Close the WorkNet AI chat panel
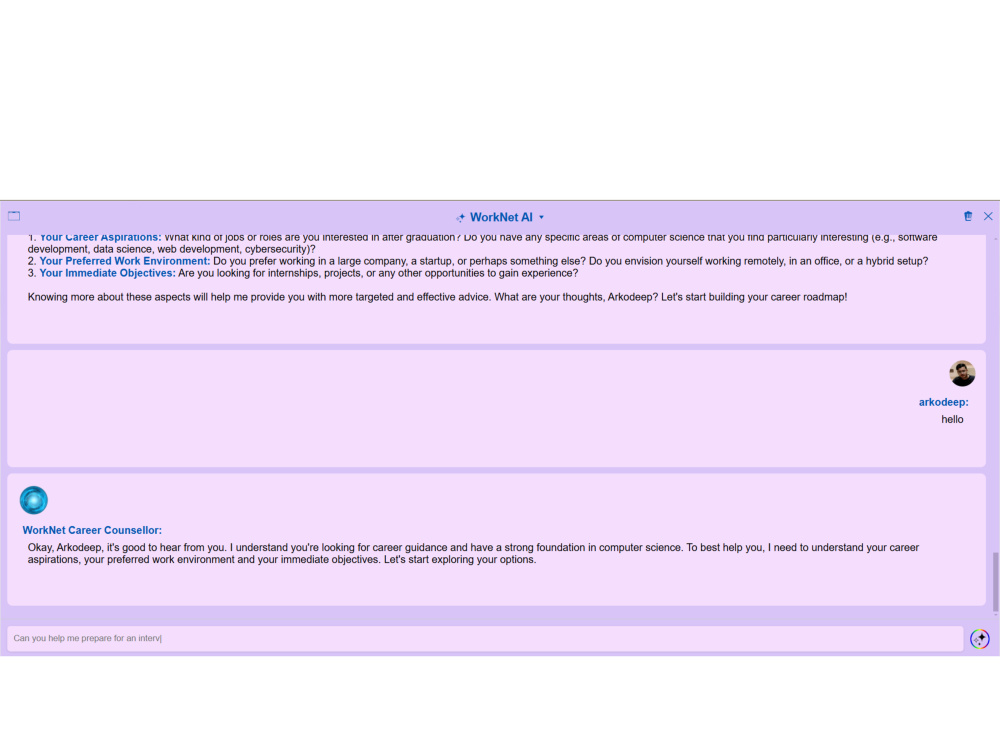Screen dimensions: 1000x750 click(988, 216)
